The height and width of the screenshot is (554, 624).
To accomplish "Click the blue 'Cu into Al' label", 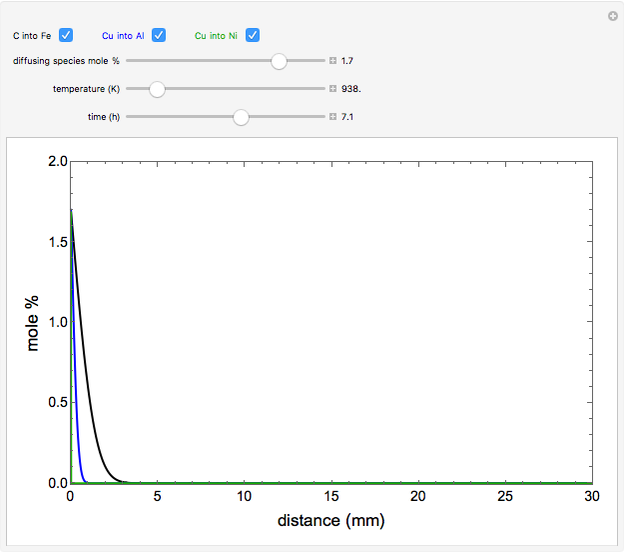I will point(123,35).
